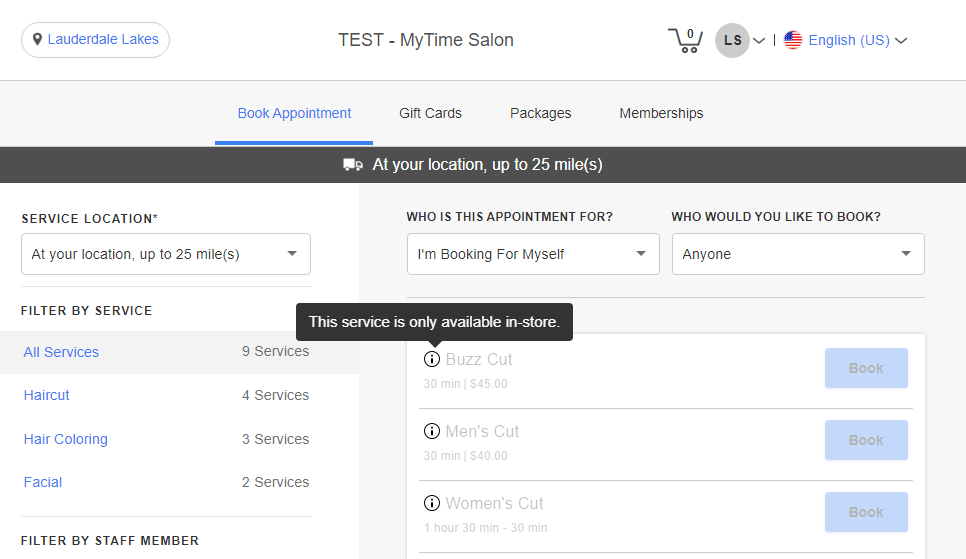Click the LS user avatar

(x=732, y=40)
